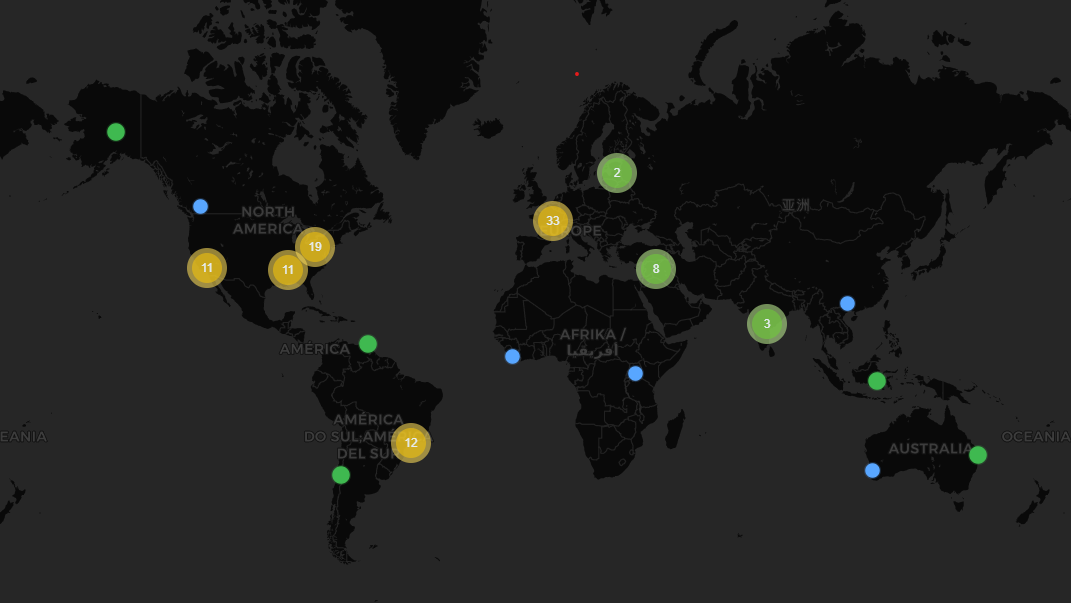Select the 12 cluster over Brazil

point(410,442)
